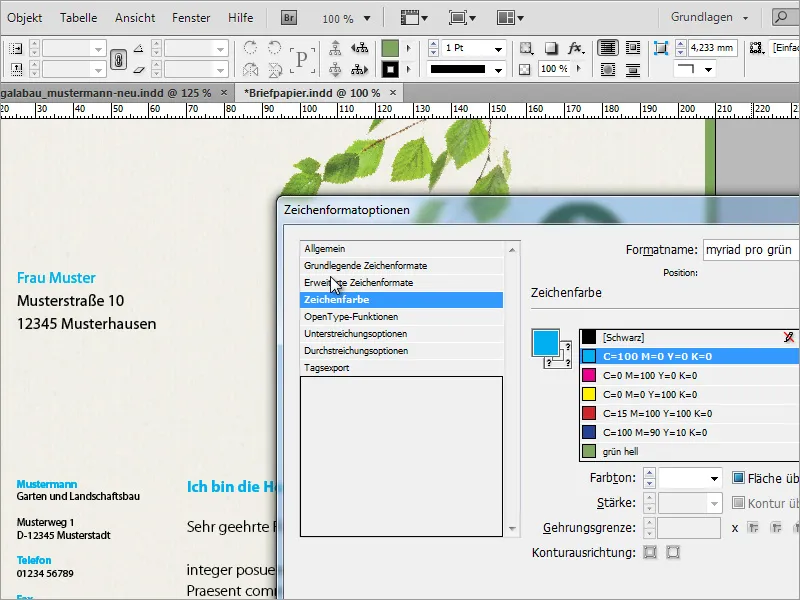Switch to the galabau_mustermann-neu.indd tab
This screenshot has height=600, width=800.
tap(107, 93)
